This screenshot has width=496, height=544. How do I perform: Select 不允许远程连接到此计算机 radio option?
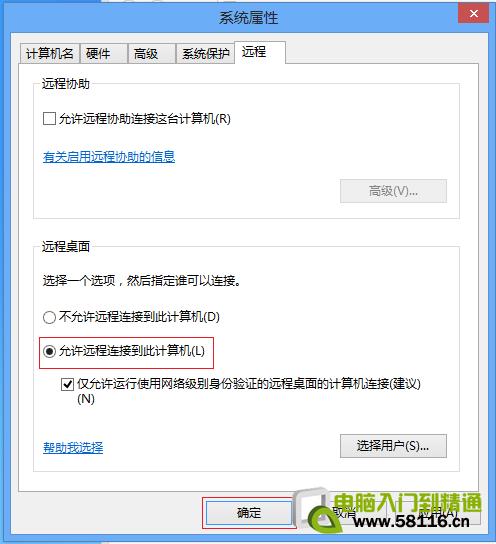[49, 317]
